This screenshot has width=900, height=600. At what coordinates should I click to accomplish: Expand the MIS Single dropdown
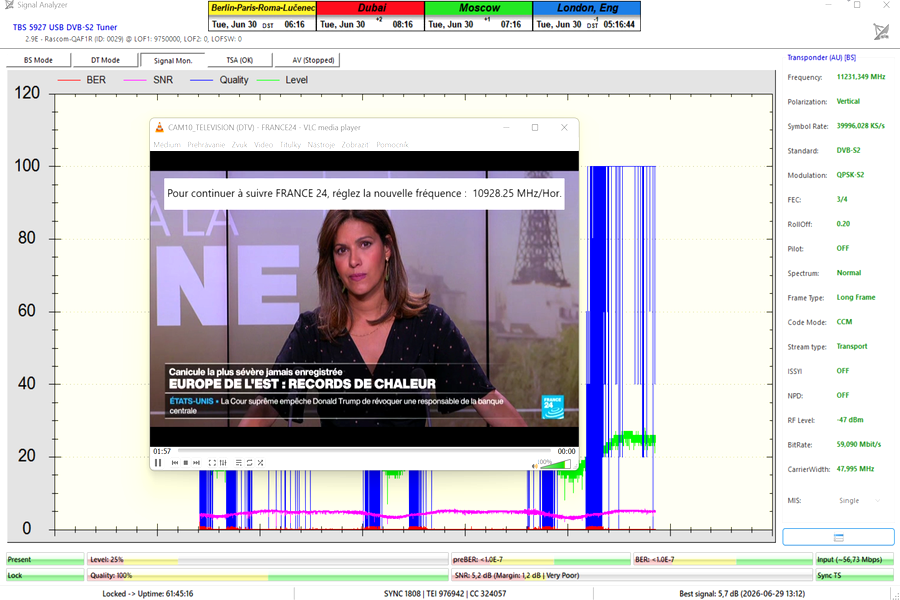[x=859, y=501]
